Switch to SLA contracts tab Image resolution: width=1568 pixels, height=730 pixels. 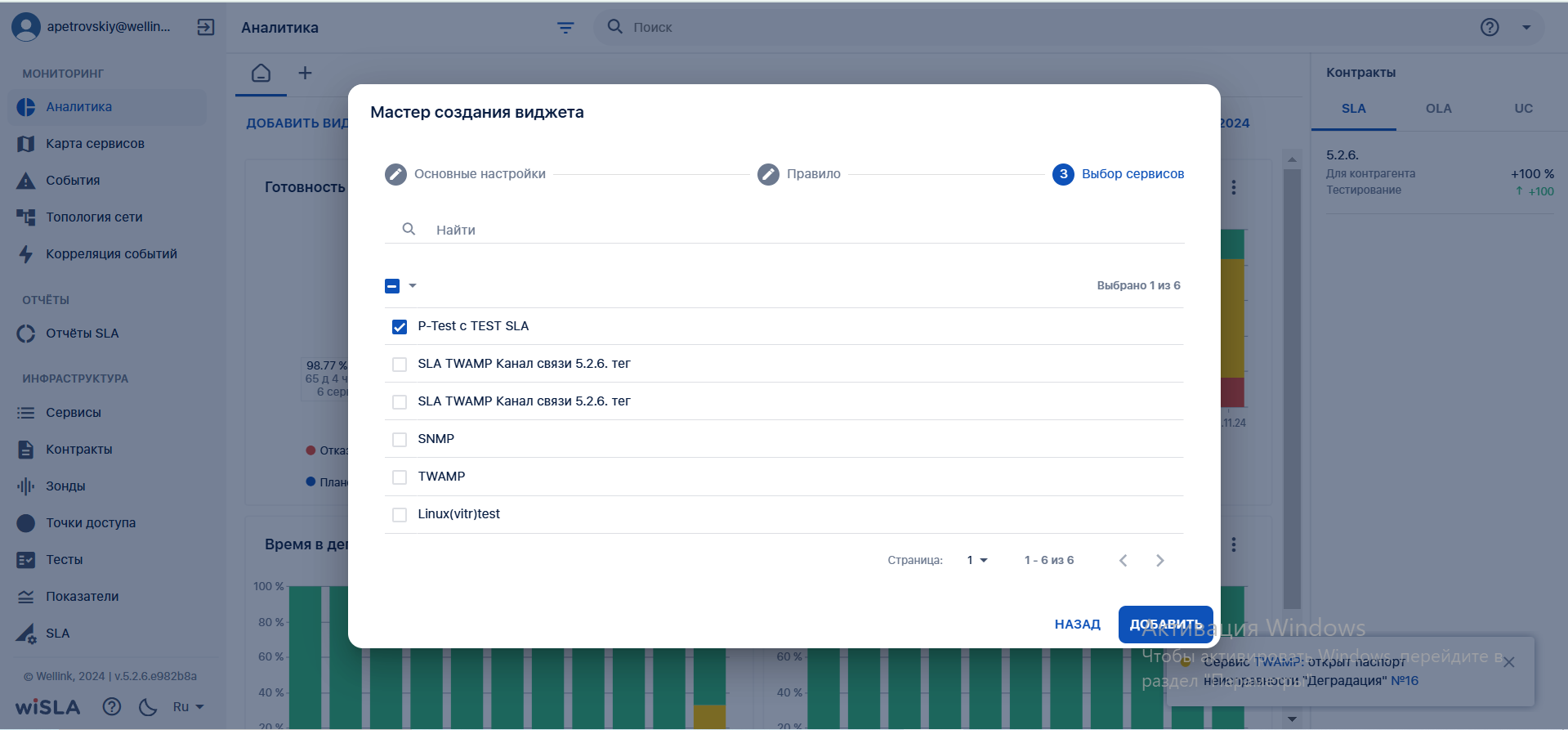point(1354,109)
